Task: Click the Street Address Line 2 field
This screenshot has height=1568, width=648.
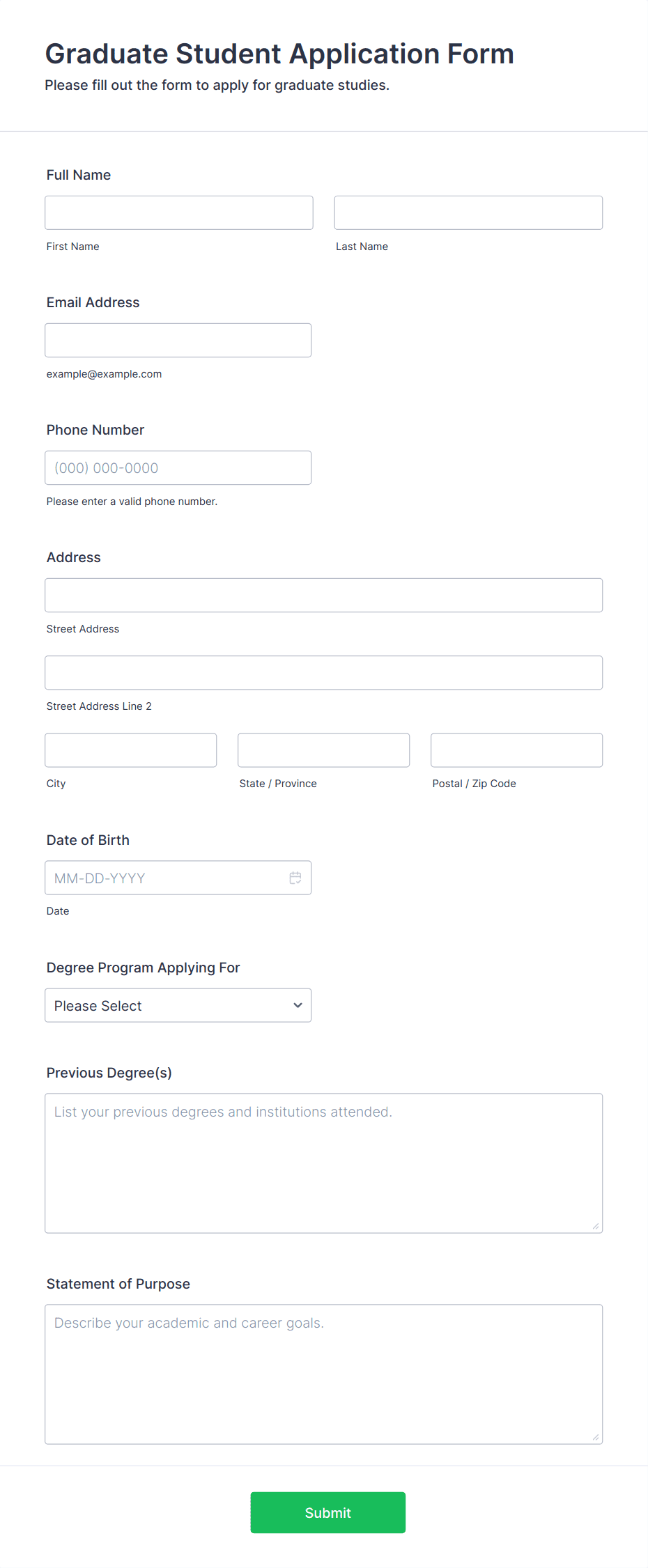Action: [x=323, y=672]
